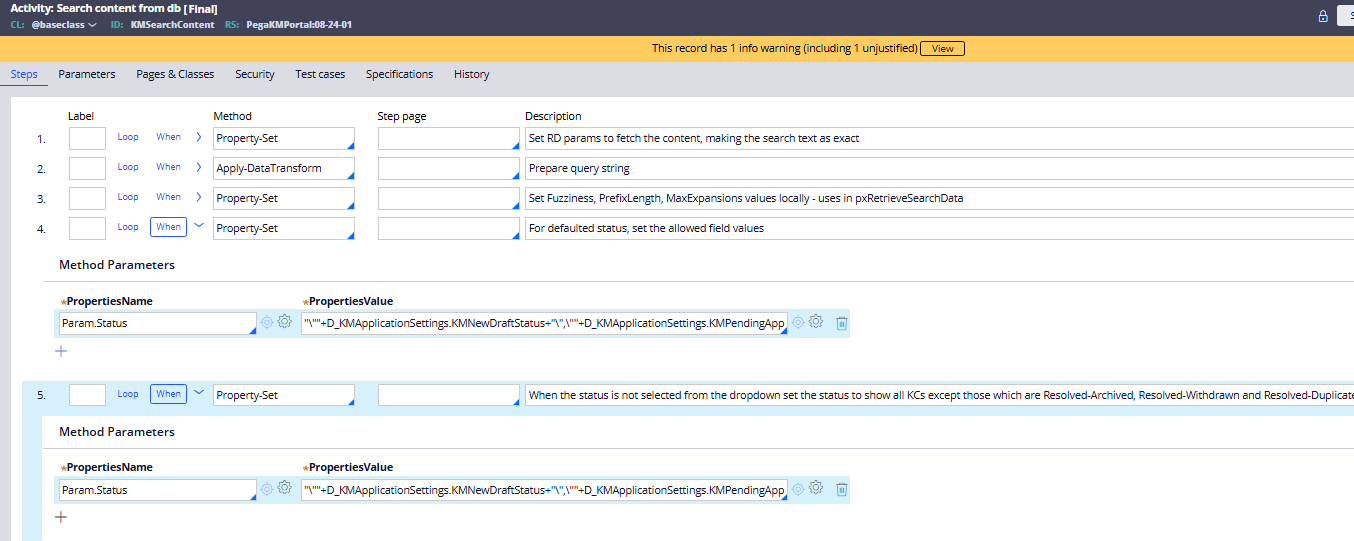Click target icon next to step 5 PropertiesValue
The width and height of the screenshot is (1354, 541).
pos(798,489)
